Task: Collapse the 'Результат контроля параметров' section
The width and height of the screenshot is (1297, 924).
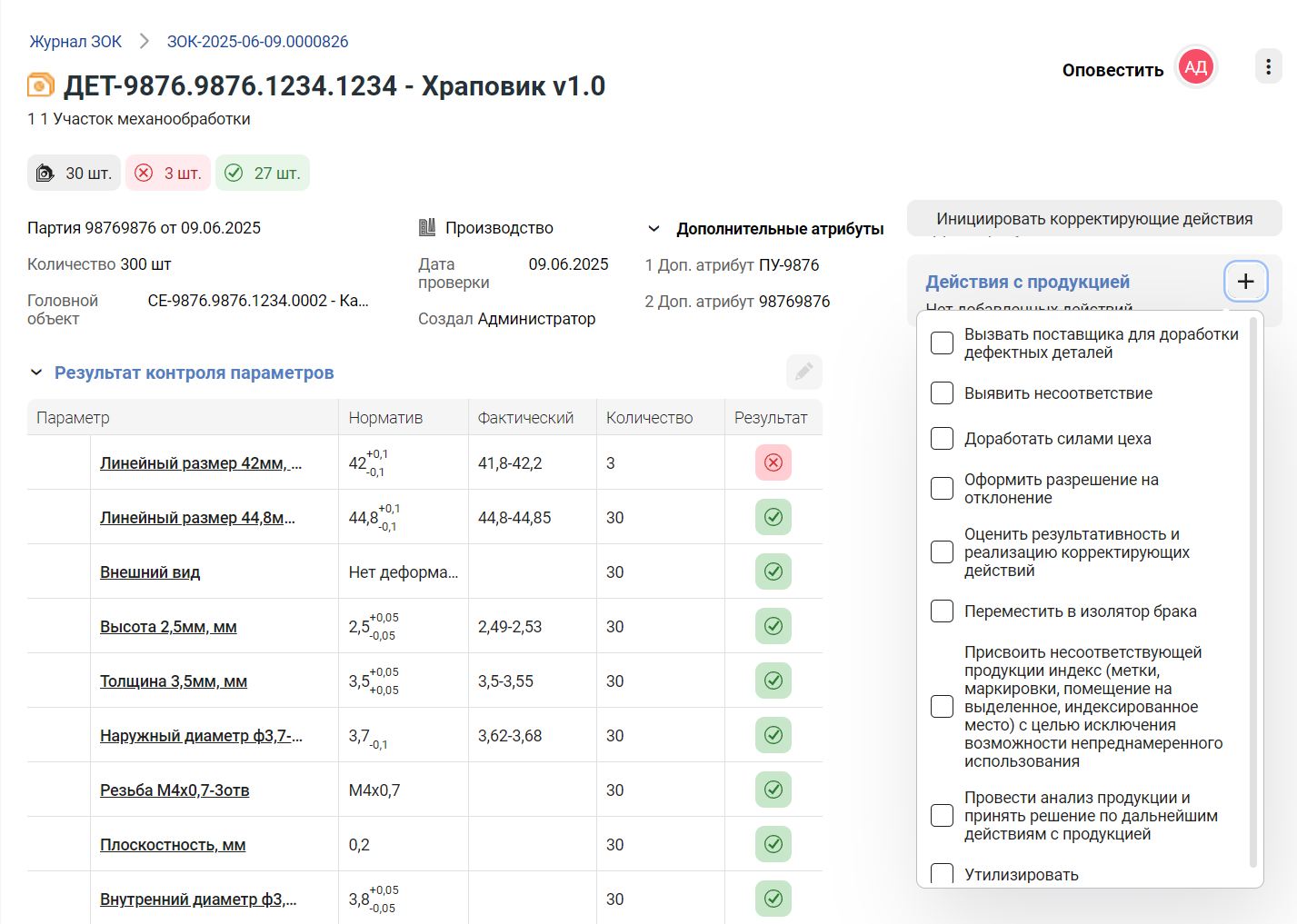Action: pos(36,373)
